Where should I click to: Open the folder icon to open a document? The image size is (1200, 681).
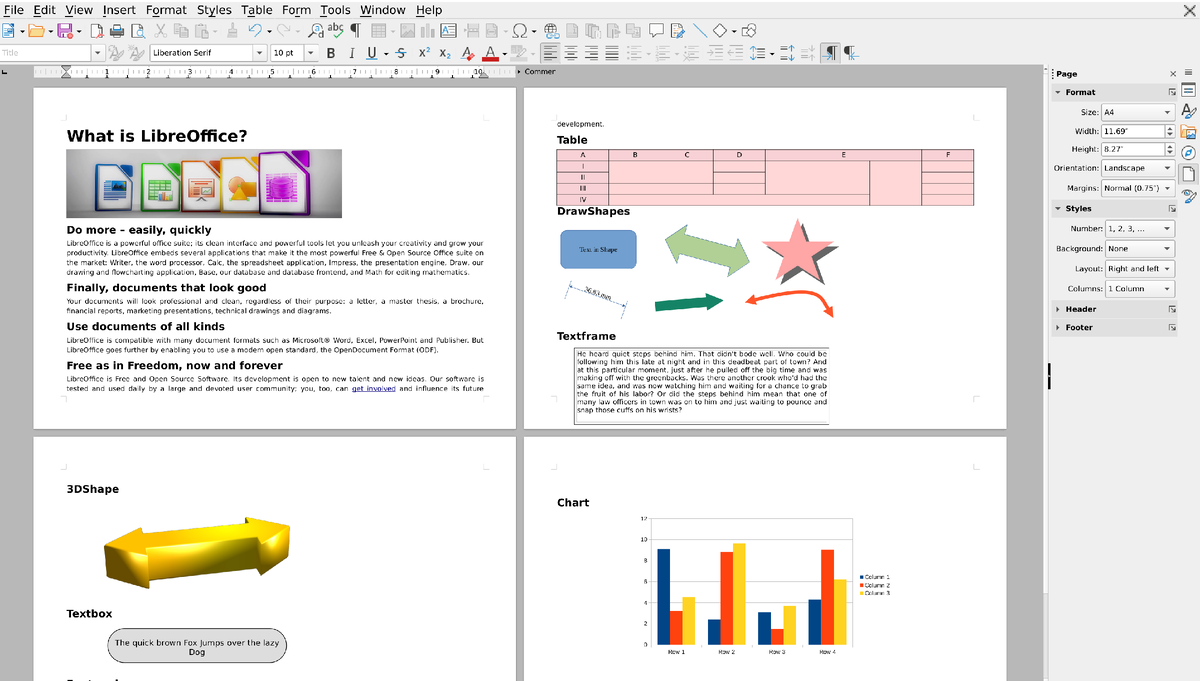[37, 30]
